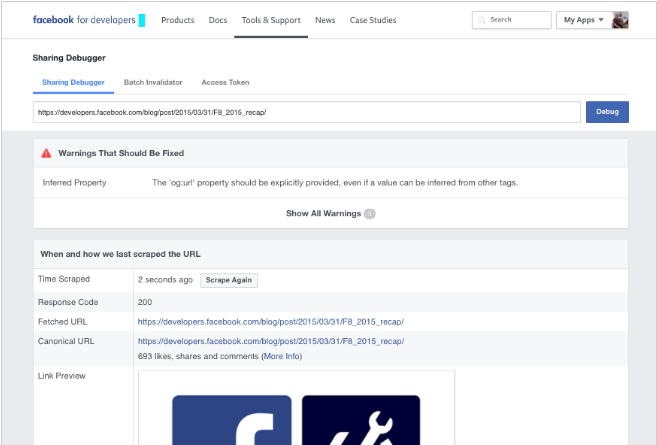The image size is (657, 445).
Task: Open the Products menu
Action: click(178, 20)
